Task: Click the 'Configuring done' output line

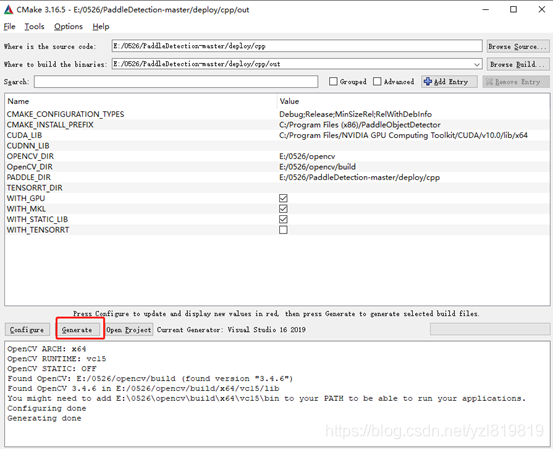Action: click(x=47, y=408)
